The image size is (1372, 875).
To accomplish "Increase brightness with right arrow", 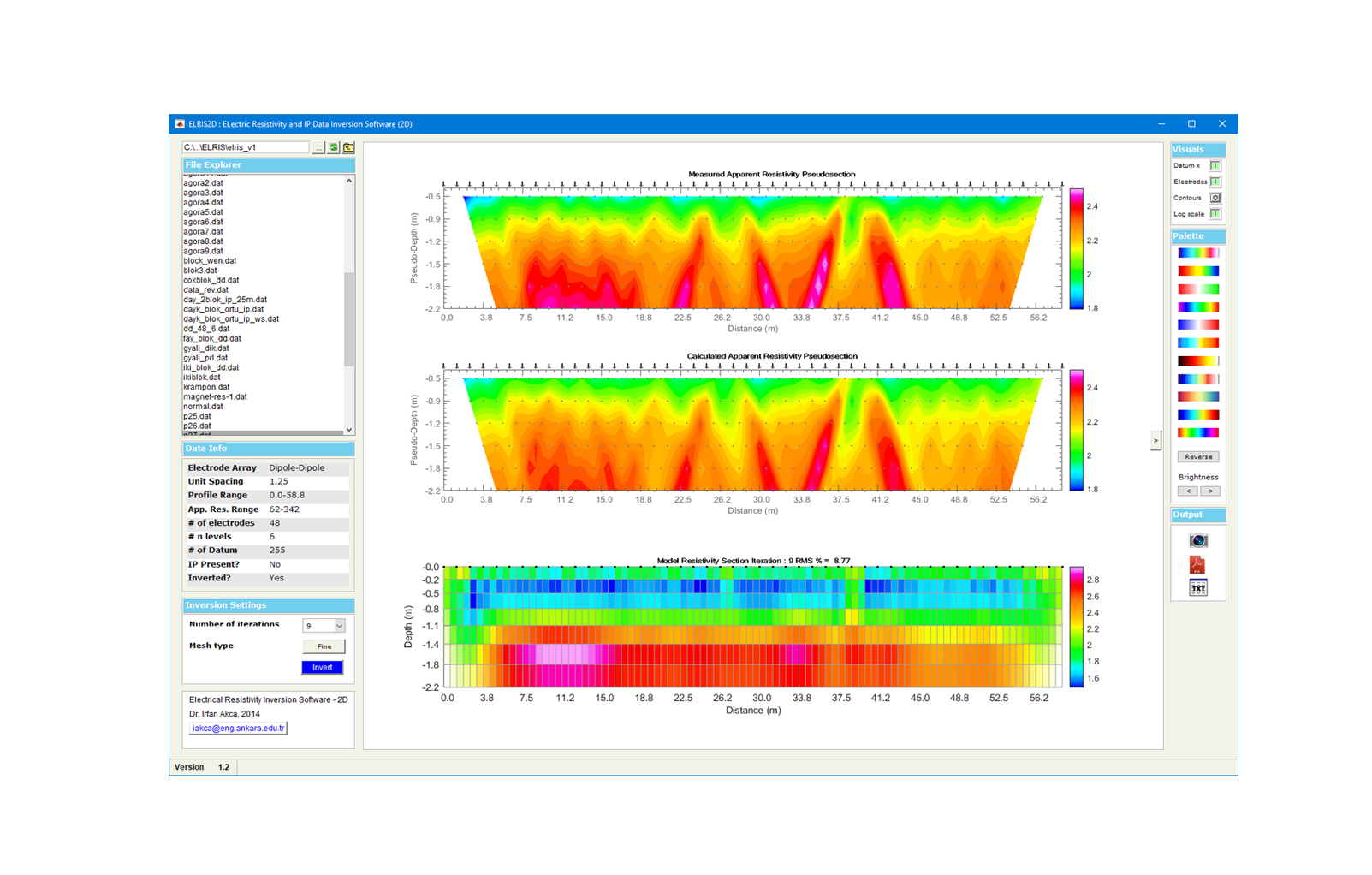I will point(1209,491).
